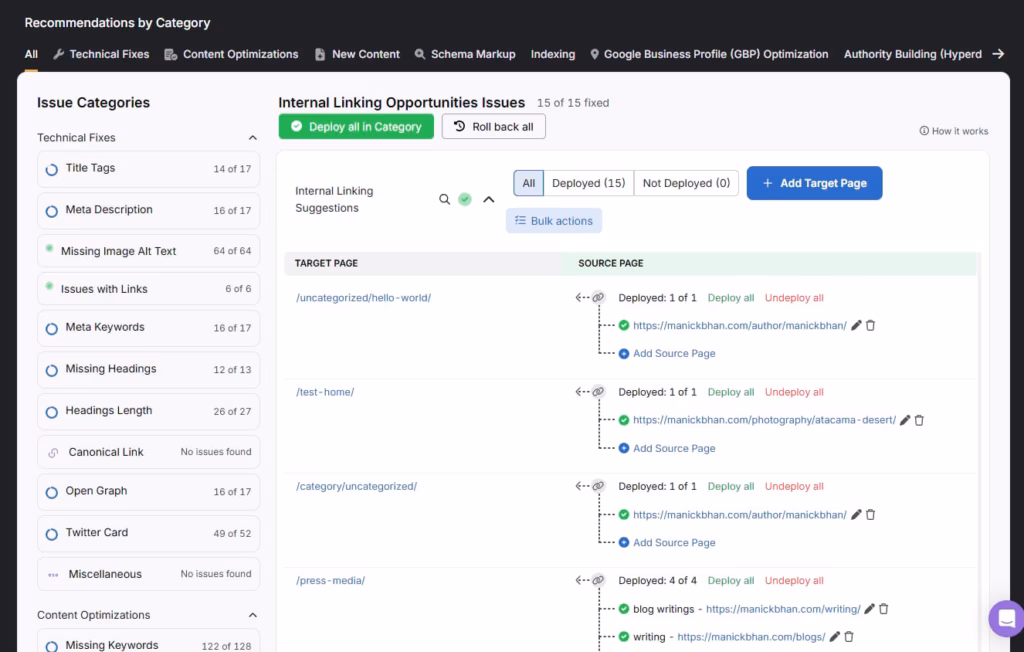Viewport: 1024px width, 652px height.
Task: Toggle the green check status beside suggestions
Action: click(x=465, y=199)
